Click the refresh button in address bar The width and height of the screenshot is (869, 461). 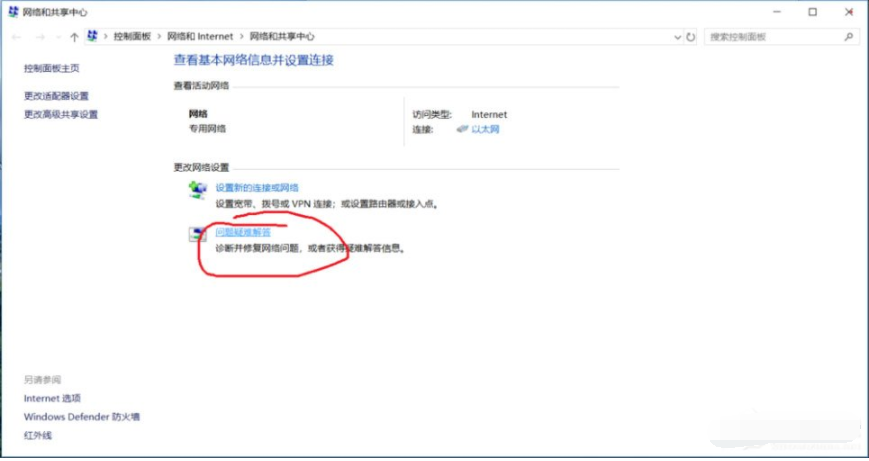tap(691, 37)
